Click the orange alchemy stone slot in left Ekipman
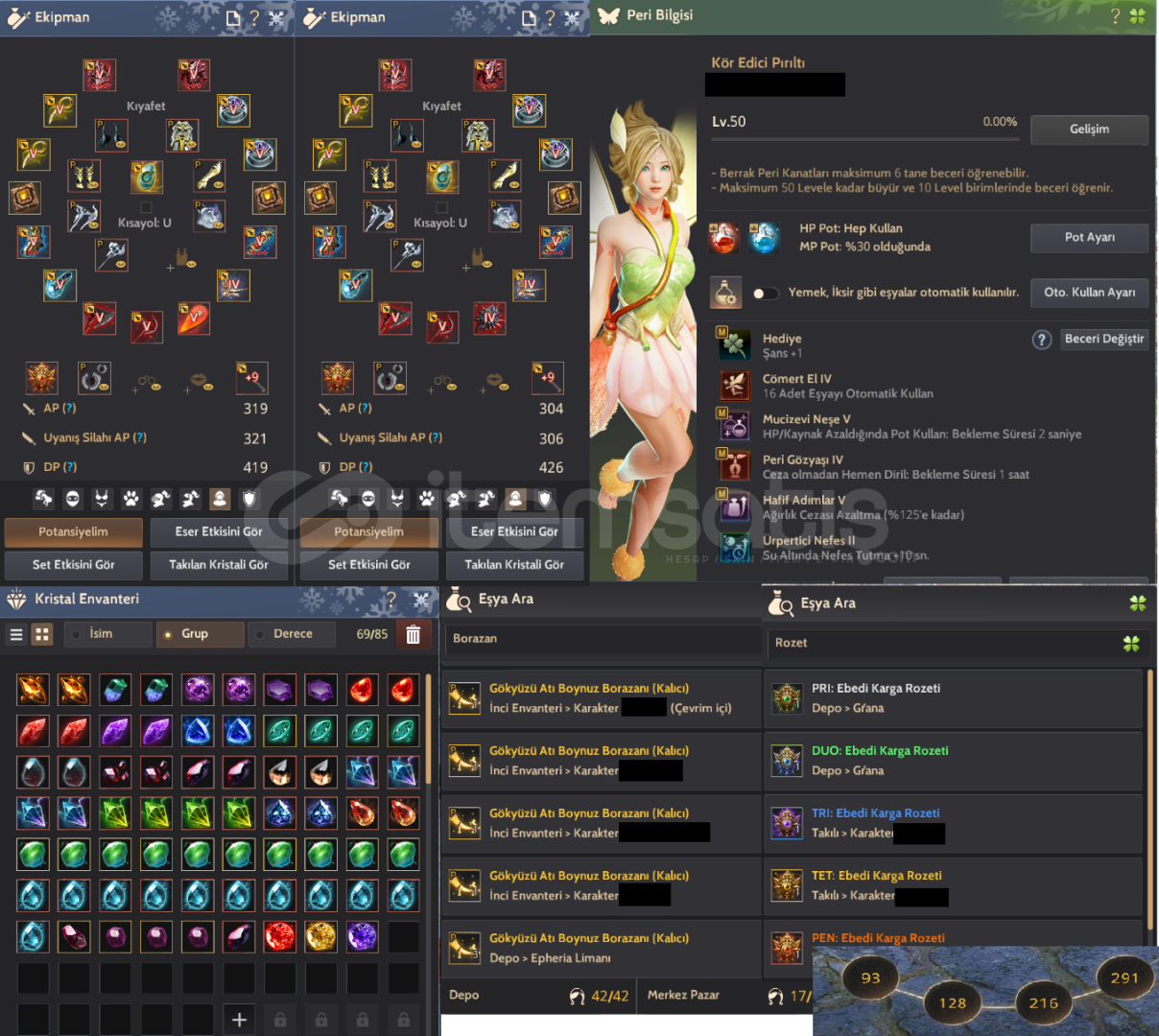This screenshot has height=1036, width=1159. [193, 319]
